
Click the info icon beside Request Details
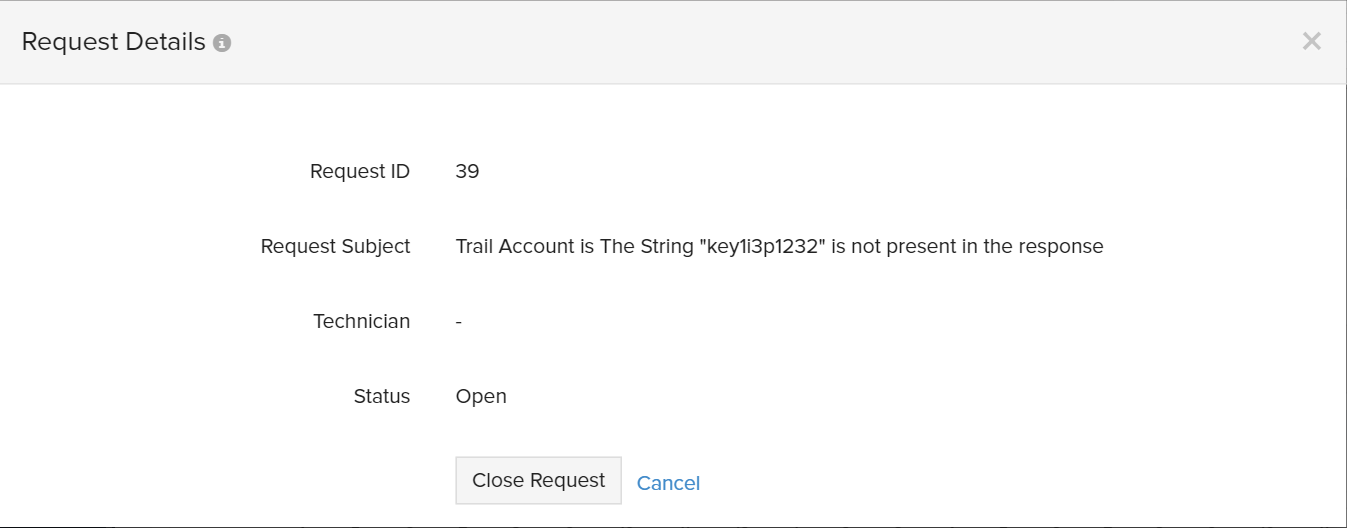click(x=222, y=43)
